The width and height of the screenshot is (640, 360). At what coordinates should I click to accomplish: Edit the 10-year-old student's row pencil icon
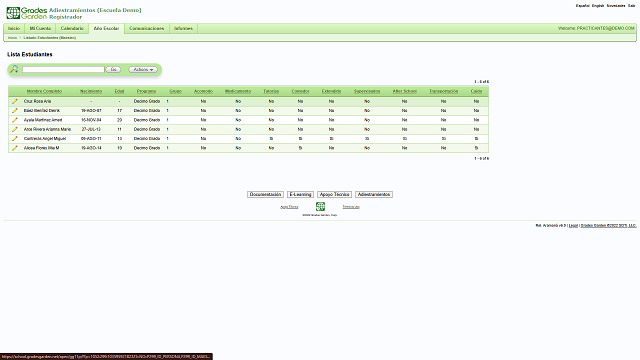pyautogui.click(x=15, y=148)
